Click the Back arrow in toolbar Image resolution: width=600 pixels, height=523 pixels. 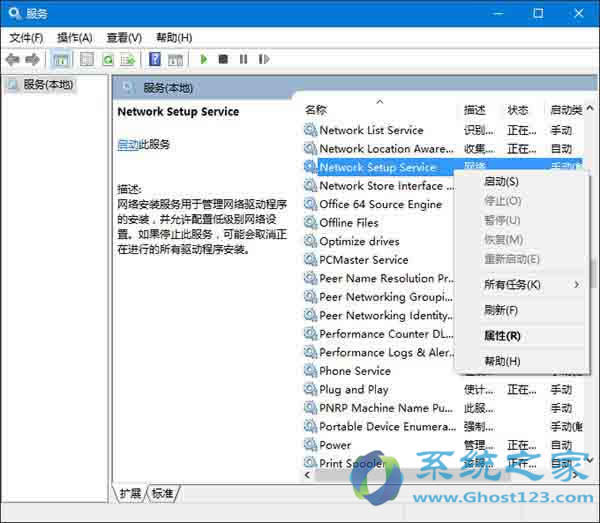[13, 60]
